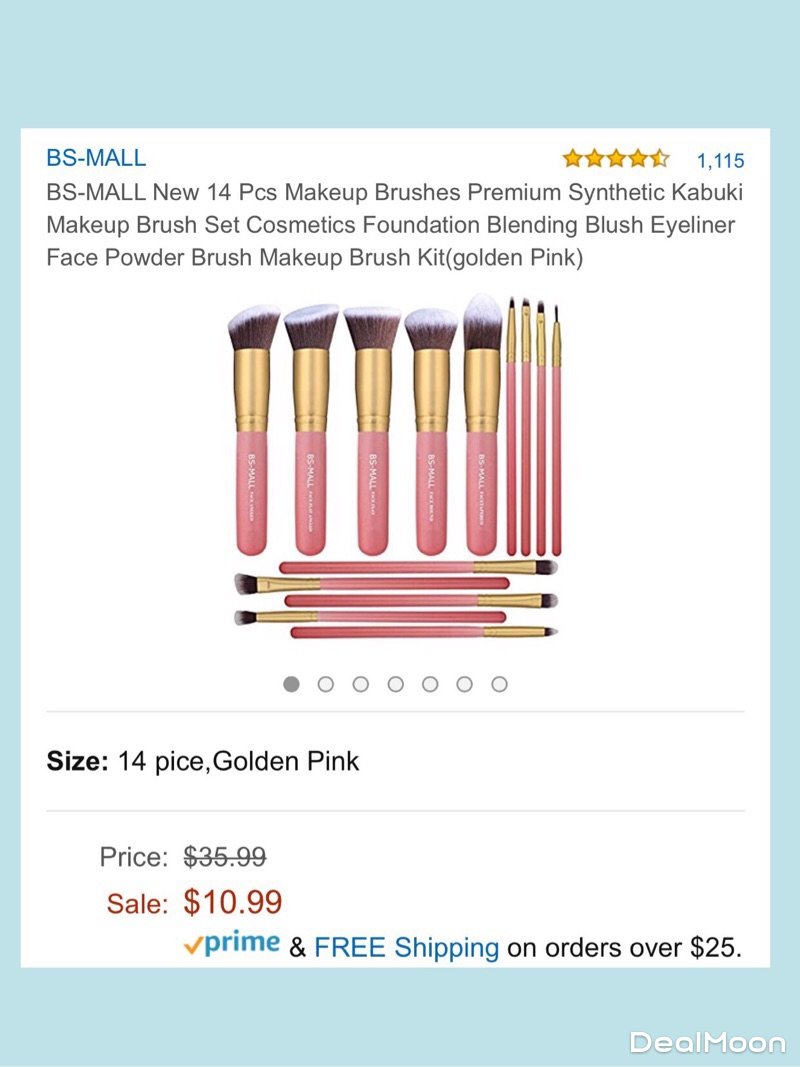Image resolution: width=800 pixels, height=1067 pixels.
Task: Click the rightmost thin upright eyeliner brush
Action: click(x=557, y=430)
